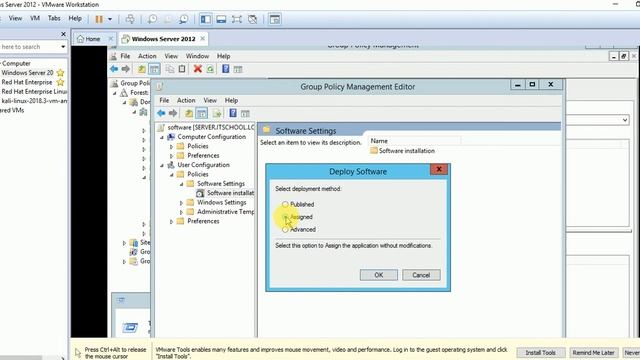Open VMware Help menu
Image resolution: width=640 pixels, height=360 pixels.
[75, 18]
